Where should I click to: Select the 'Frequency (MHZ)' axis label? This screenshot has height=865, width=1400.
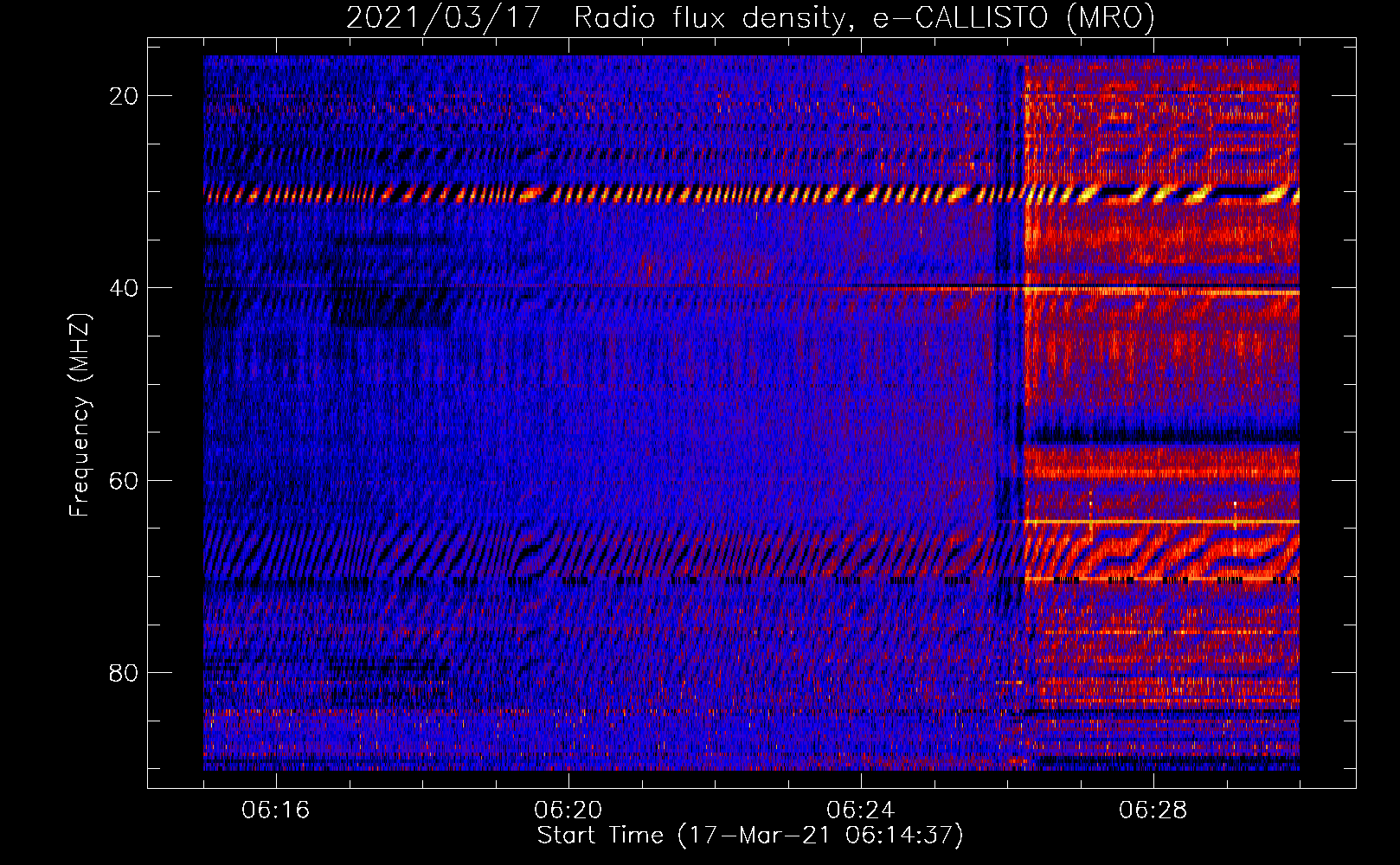[x=80, y=415]
